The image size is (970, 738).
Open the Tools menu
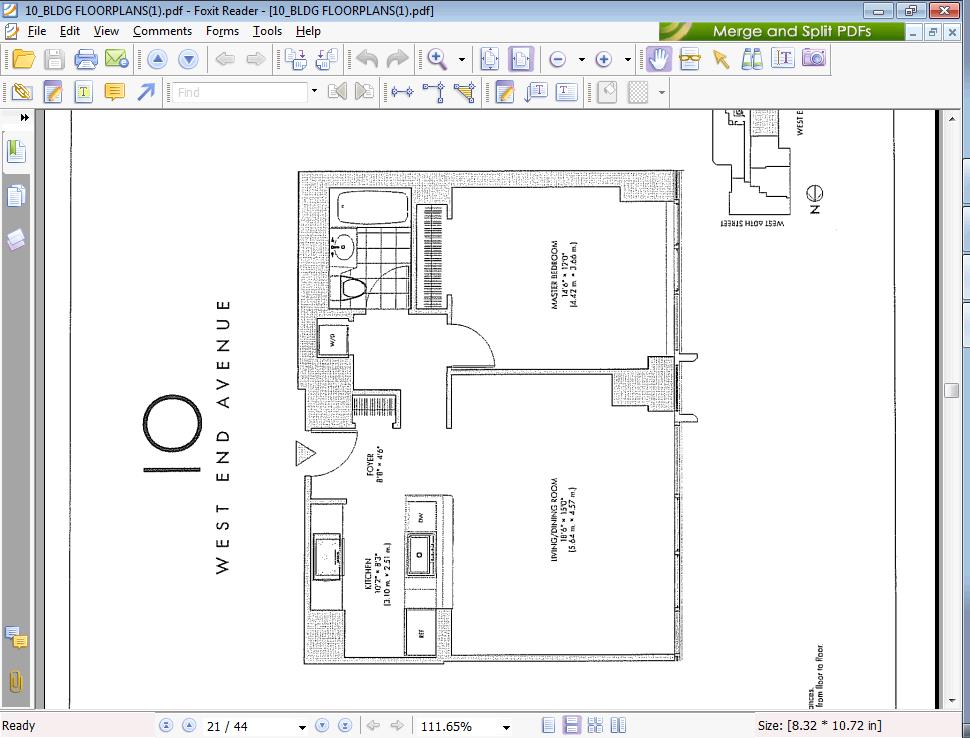click(267, 31)
